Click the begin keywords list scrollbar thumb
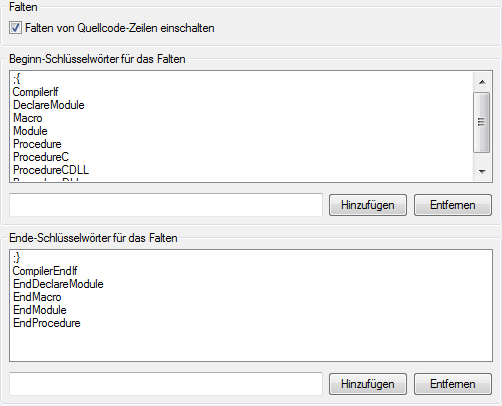 [481, 122]
